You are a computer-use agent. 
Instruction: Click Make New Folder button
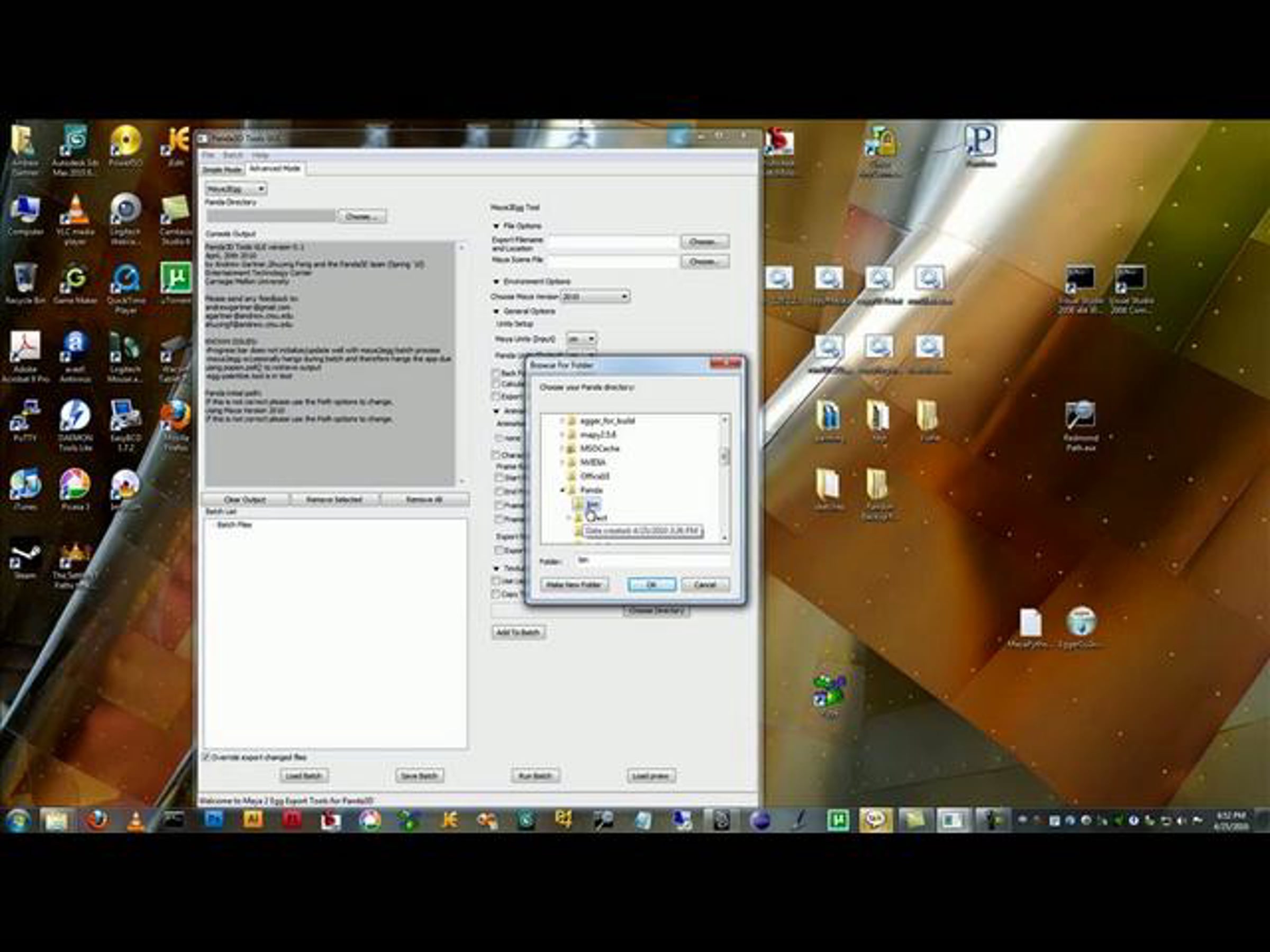tap(574, 585)
